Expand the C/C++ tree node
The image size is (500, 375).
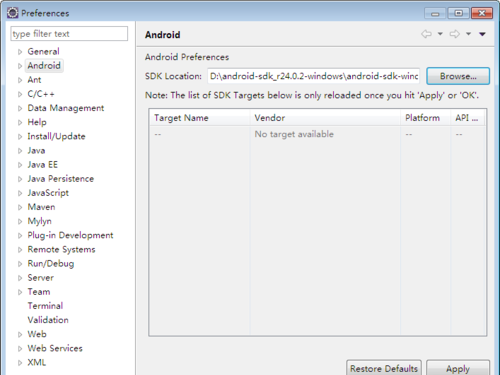click(x=20, y=94)
